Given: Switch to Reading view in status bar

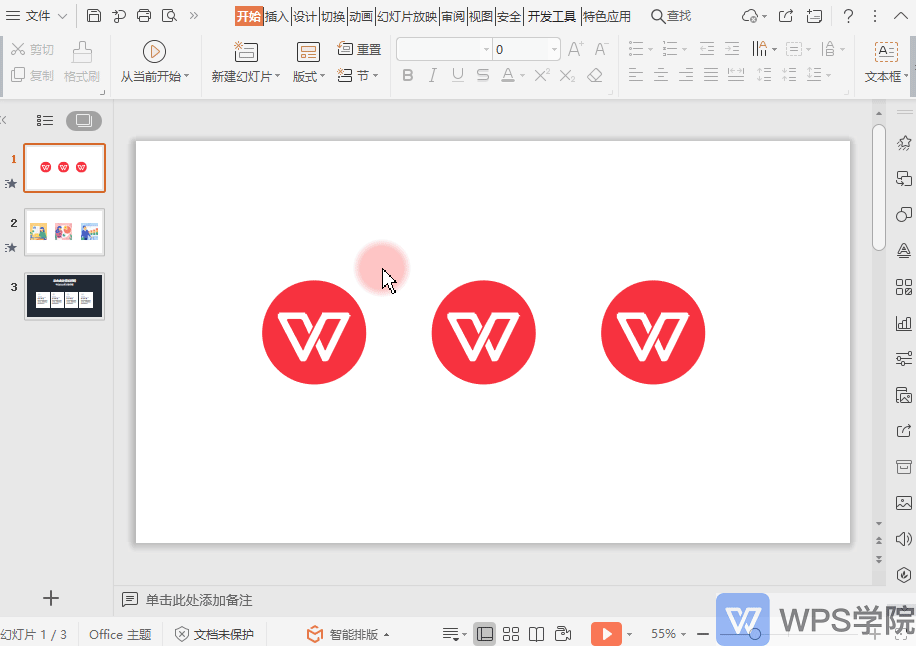Looking at the screenshot, I should point(536,634).
